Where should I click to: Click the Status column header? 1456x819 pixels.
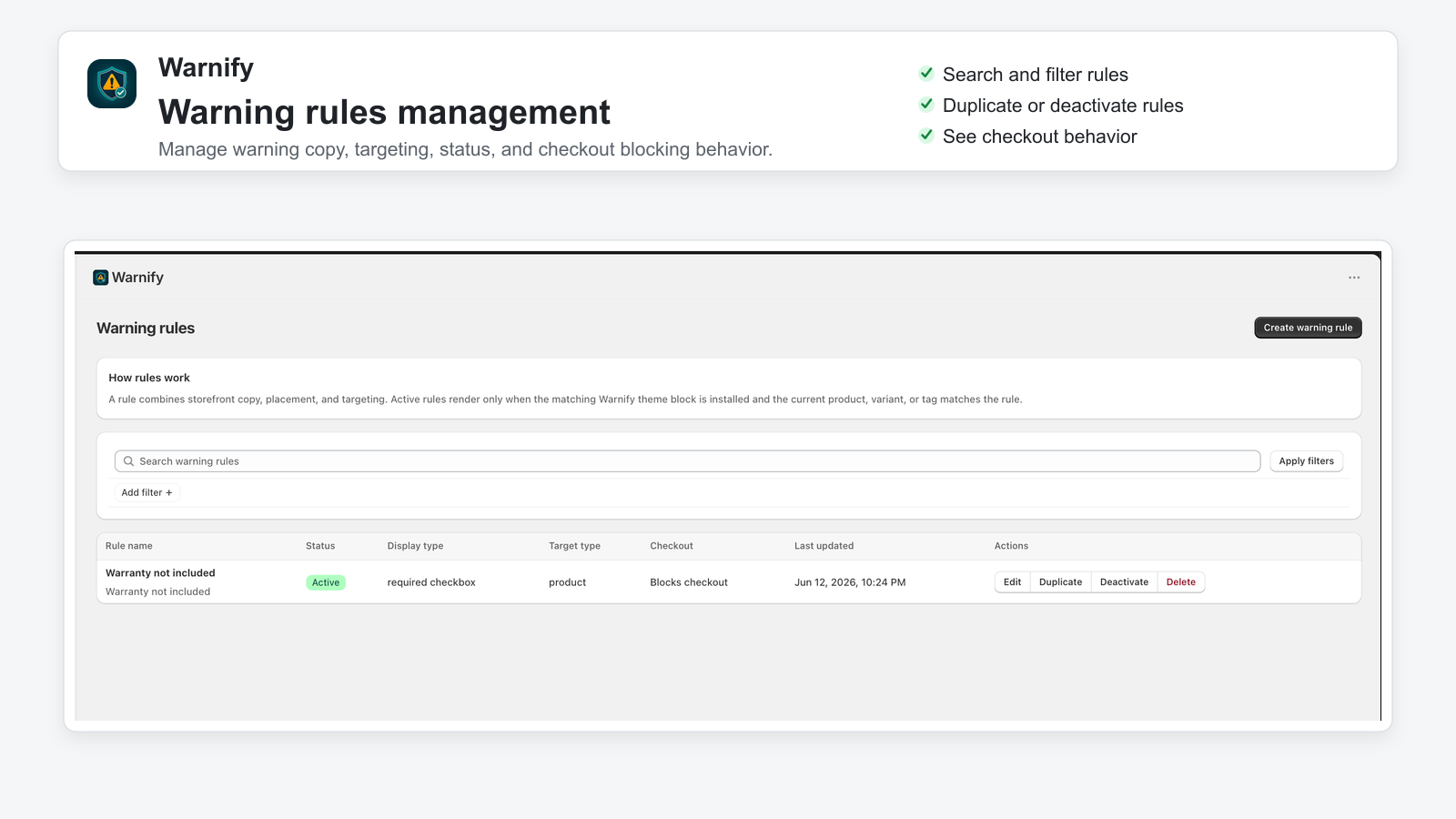(x=320, y=546)
